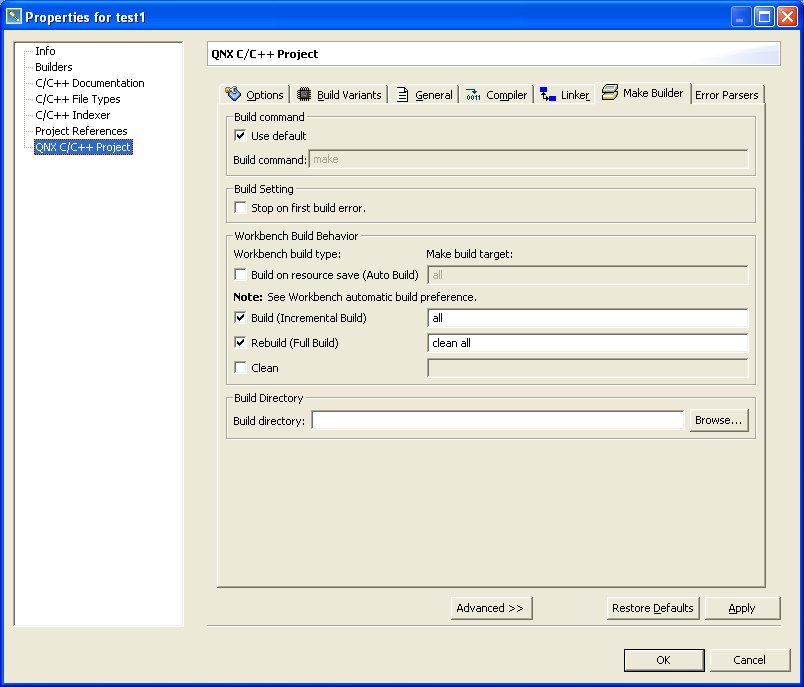Click the "Restore Defaults" button
804x687 pixels.
pos(652,608)
